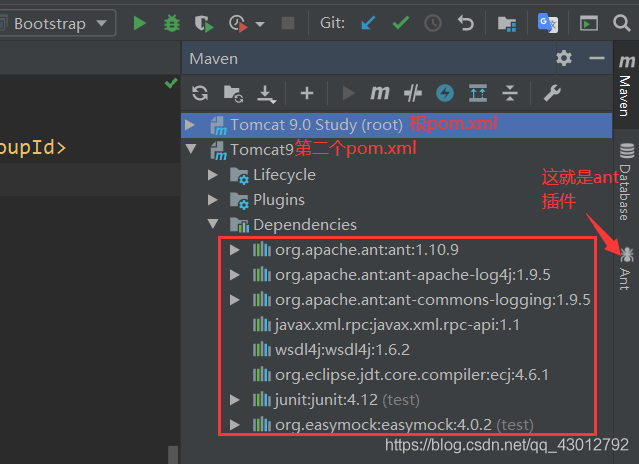Expand ant-apache-log4j:1.9.5 dependency

(234, 275)
